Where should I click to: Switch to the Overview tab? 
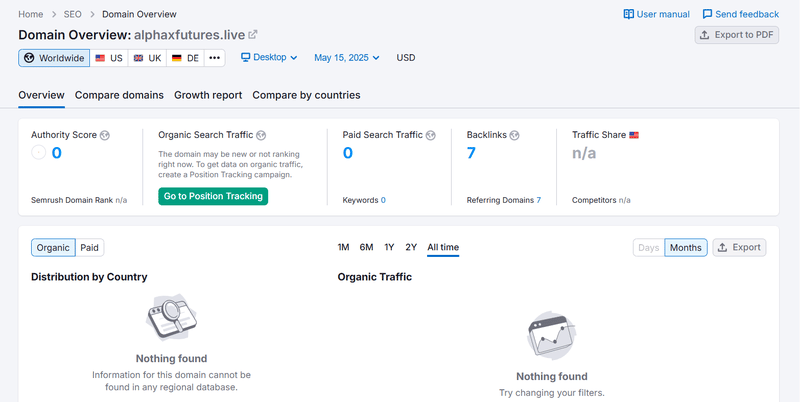41,95
